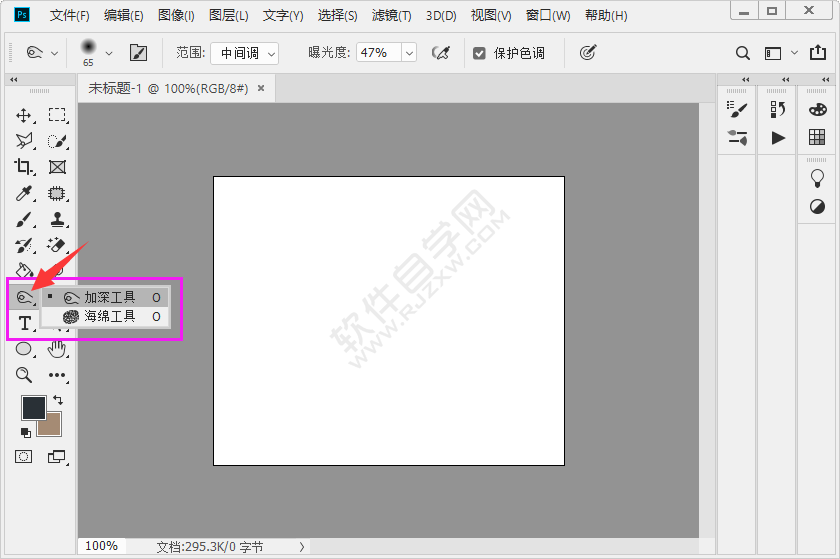Open the 文件(F) menu

(70, 16)
